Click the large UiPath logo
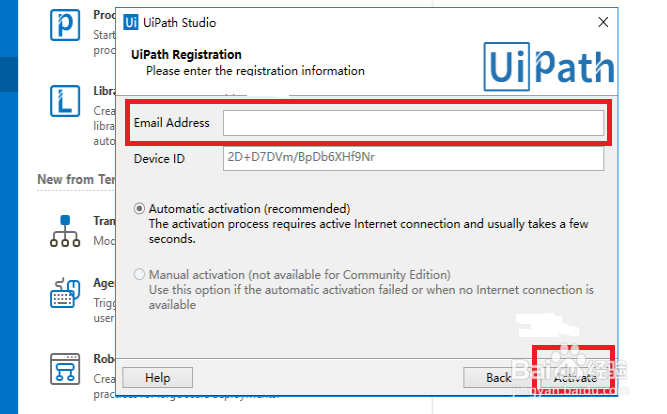Viewport: 667px width, 414px height. tap(550, 65)
